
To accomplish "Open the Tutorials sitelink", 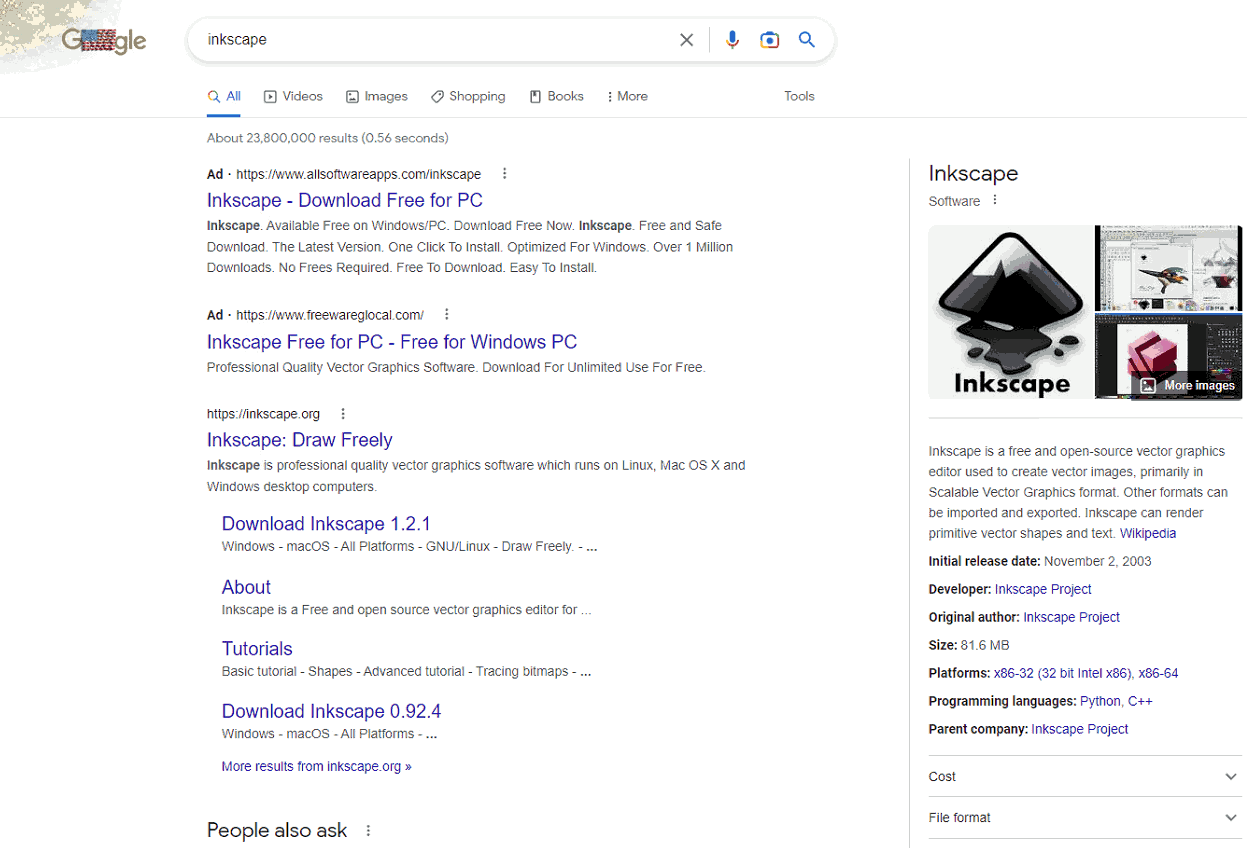I will (x=257, y=649).
